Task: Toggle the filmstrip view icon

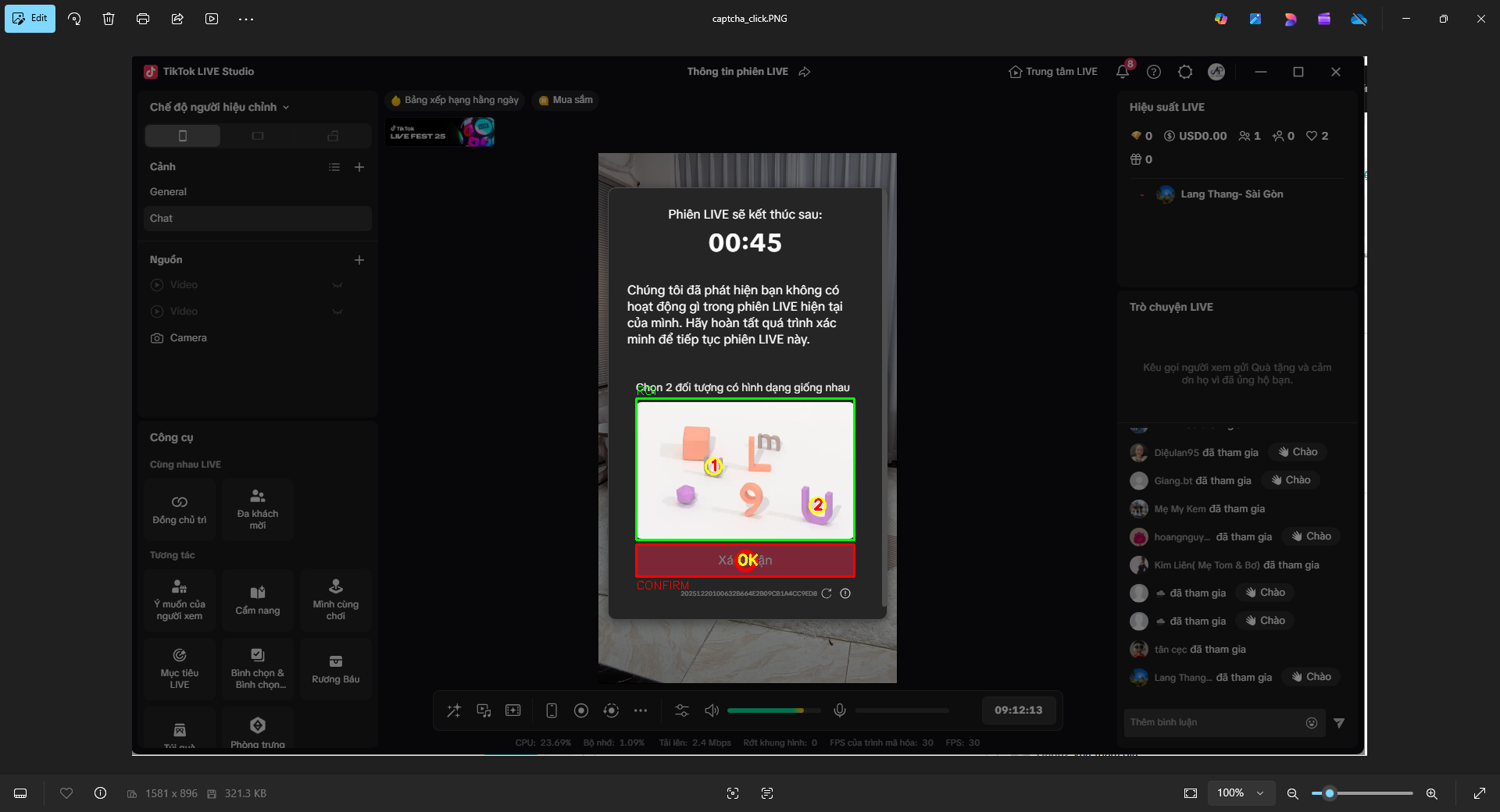Action: pos(21,793)
